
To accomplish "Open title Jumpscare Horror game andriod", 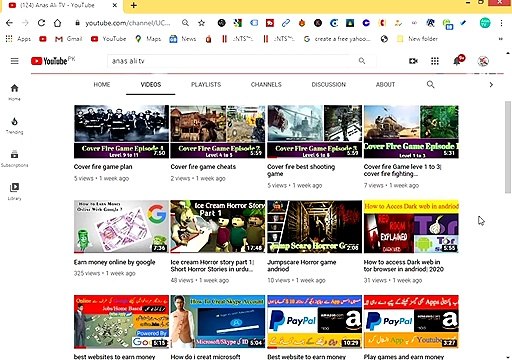I will coord(302,265).
